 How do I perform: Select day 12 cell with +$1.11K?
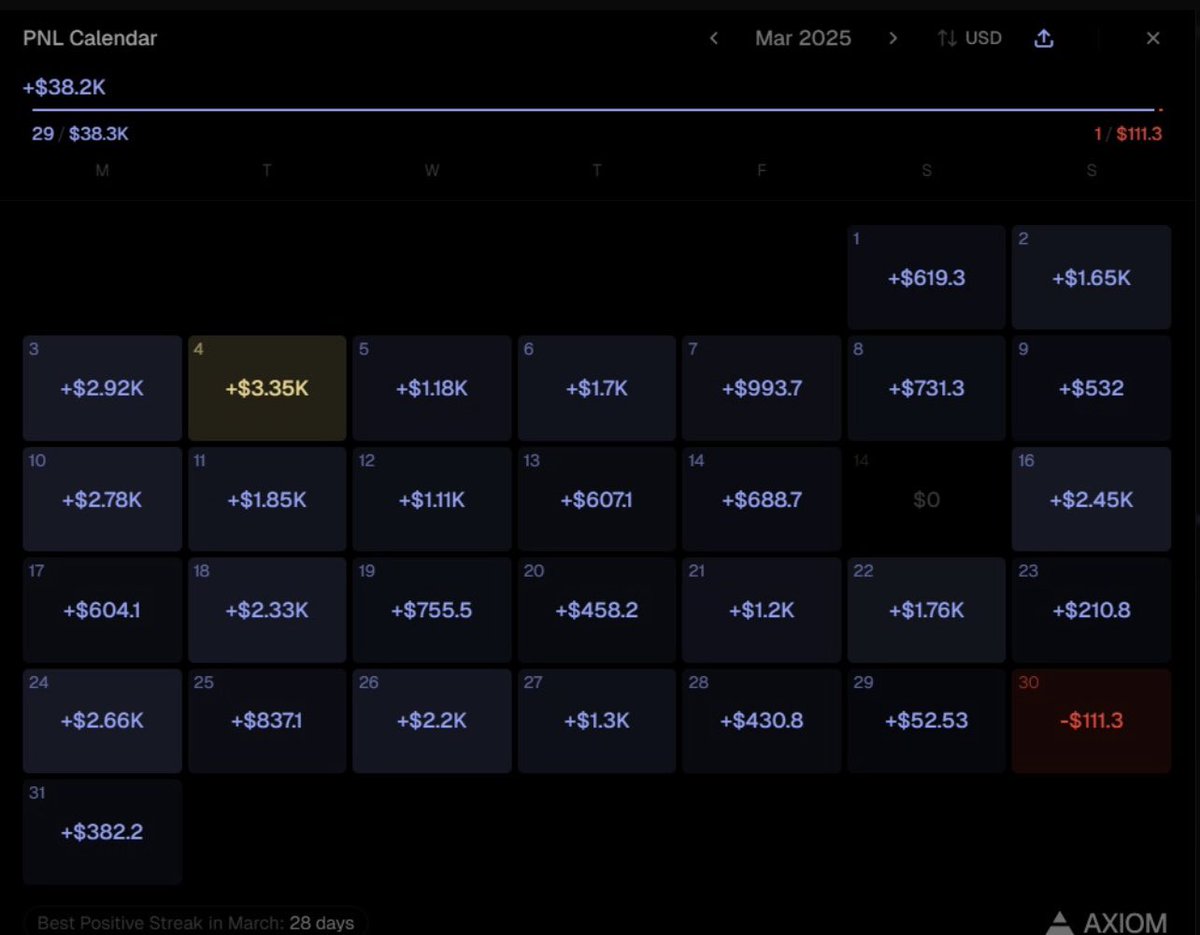click(432, 499)
